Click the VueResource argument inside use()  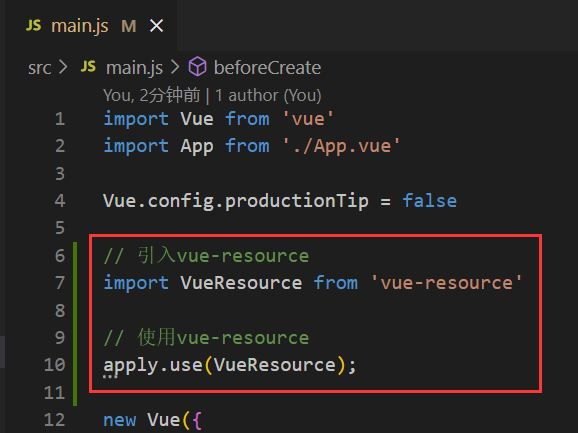pyautogui.click(x=274, y=365)
